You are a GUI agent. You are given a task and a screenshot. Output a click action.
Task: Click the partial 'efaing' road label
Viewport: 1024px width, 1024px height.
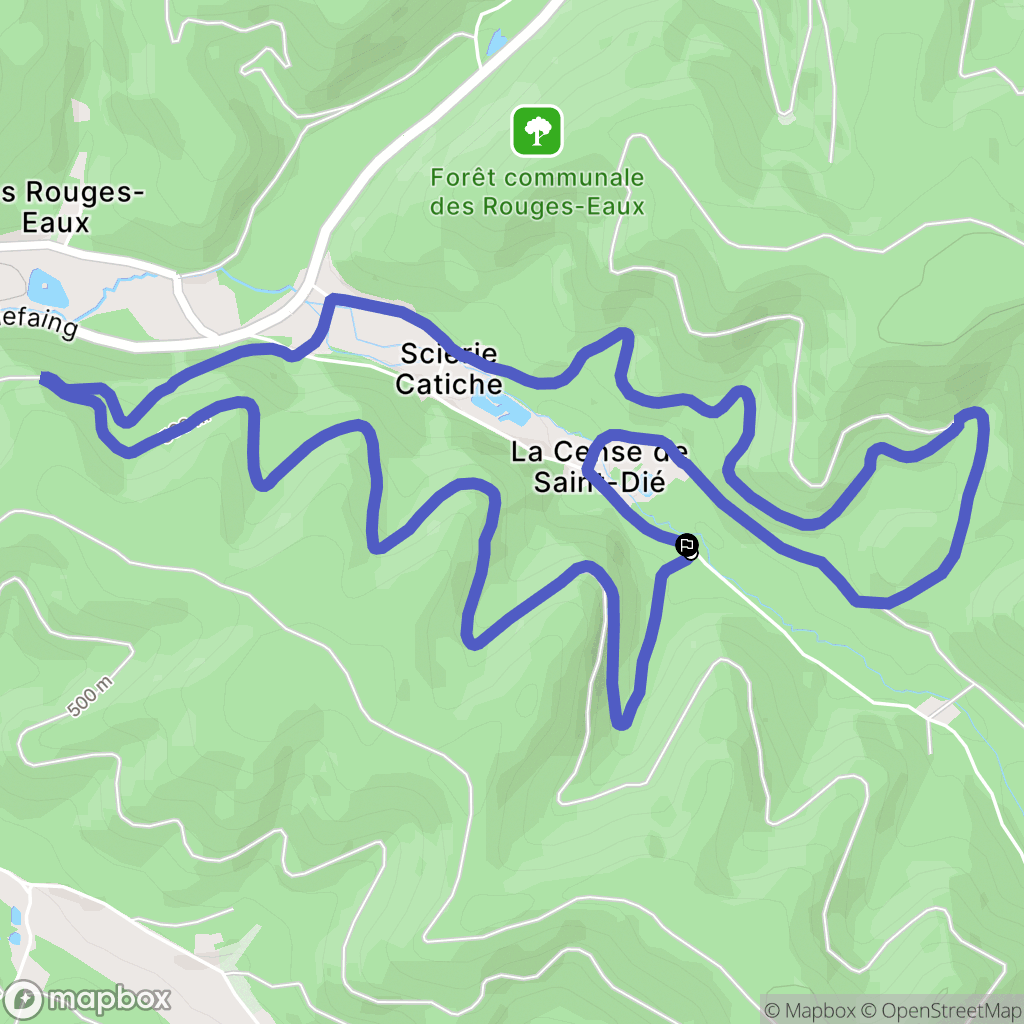coord(39,323)
